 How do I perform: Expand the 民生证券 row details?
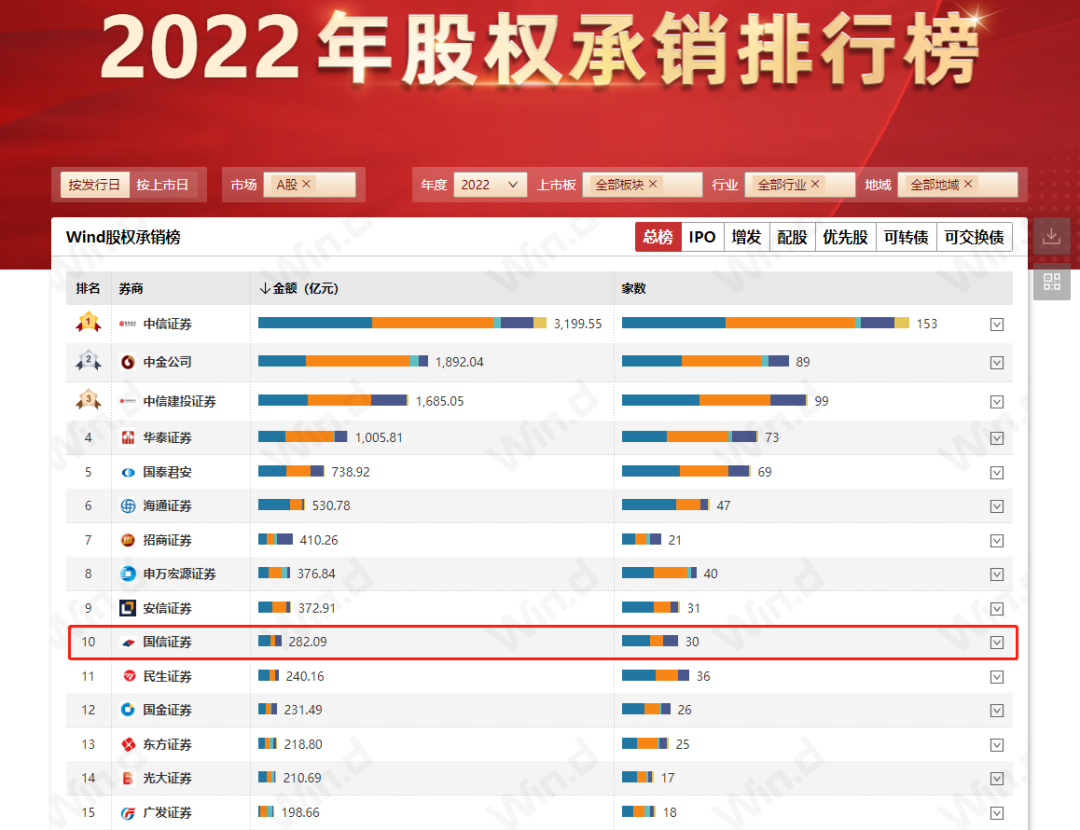click(997, 677)
